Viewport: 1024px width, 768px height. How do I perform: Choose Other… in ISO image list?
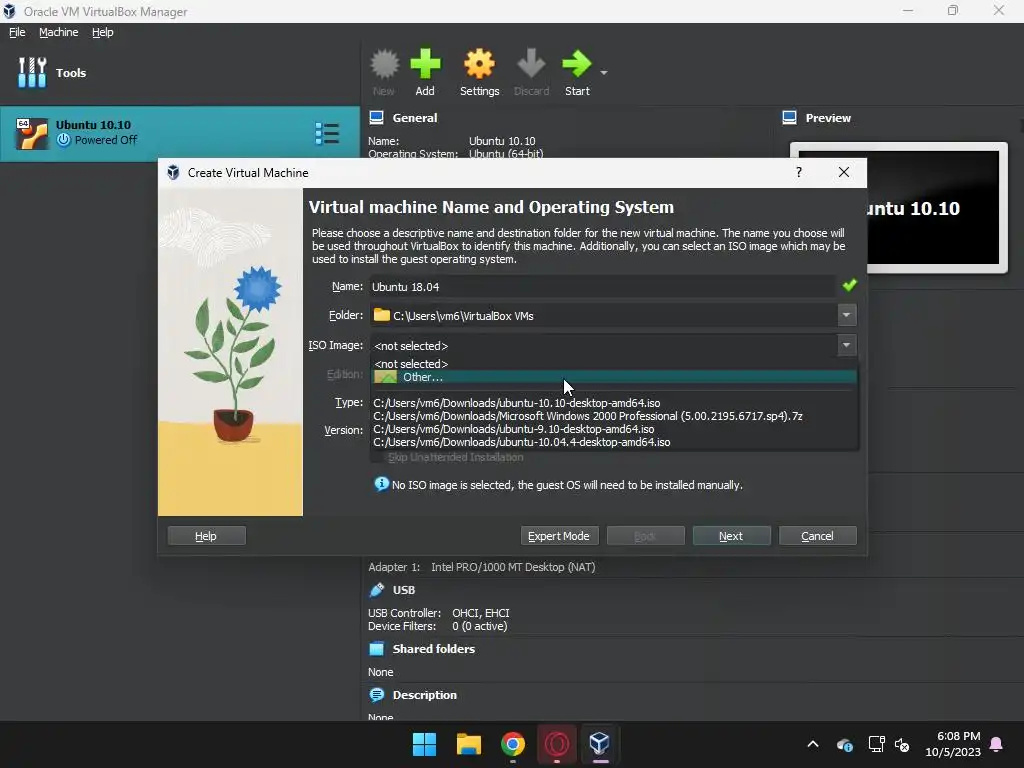614,377
